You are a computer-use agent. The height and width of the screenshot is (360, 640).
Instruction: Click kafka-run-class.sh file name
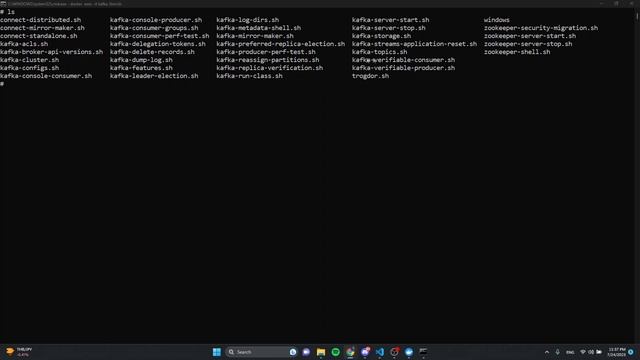coord(249,76)
